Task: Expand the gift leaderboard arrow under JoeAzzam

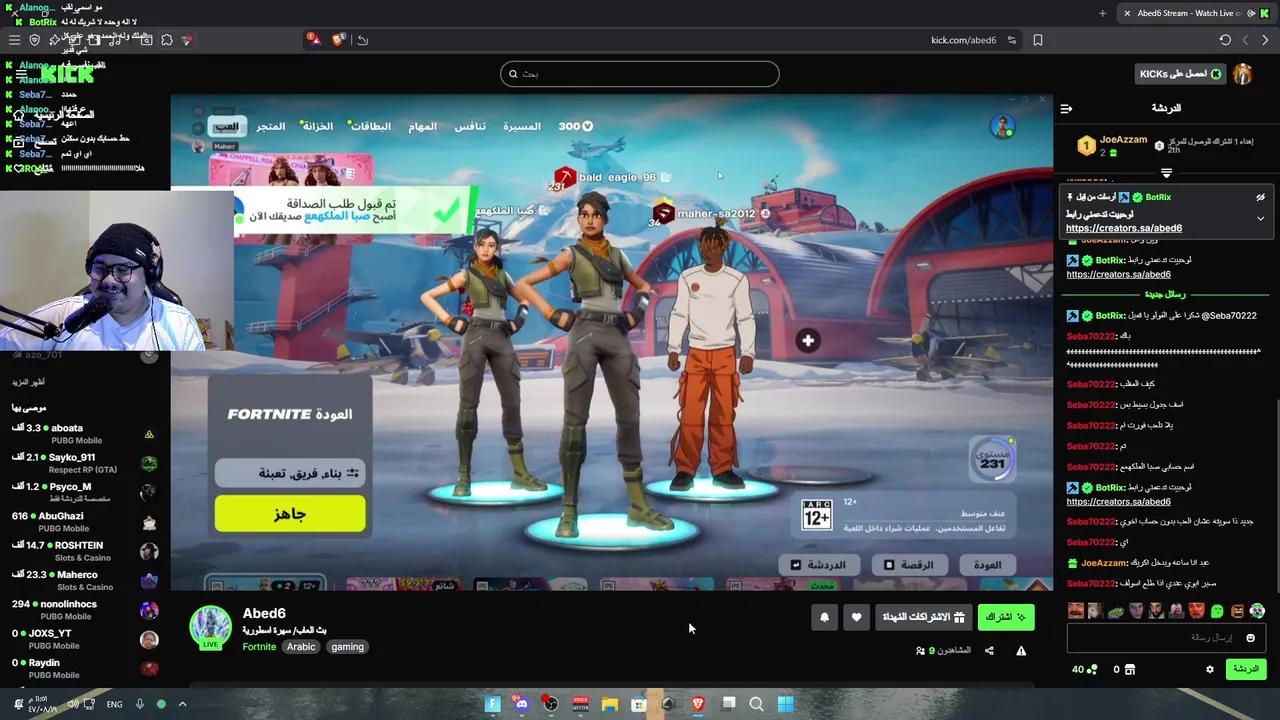Action: click(x=1166, y=173)
